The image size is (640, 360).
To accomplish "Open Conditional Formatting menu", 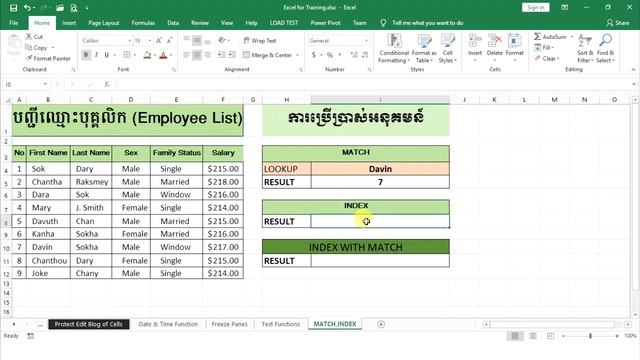I will click(394, 49).
